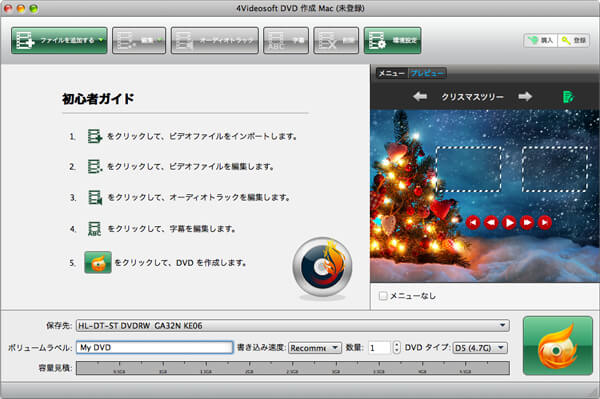Image resolution: width=600 pixels, height=399 pixels.
Task: Click text をクリックして、DVD を作成します。
Action: [x=181, y=263]
